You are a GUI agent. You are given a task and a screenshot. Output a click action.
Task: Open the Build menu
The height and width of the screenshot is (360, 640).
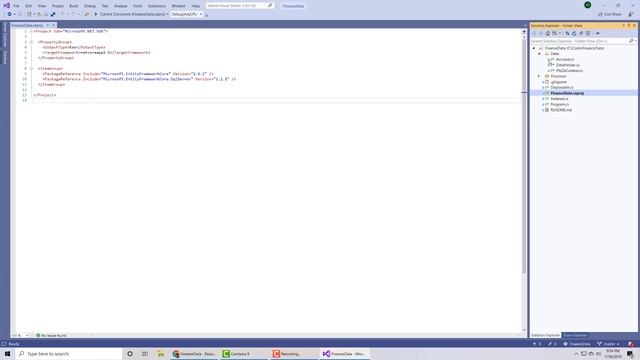(x=73, y=6)
